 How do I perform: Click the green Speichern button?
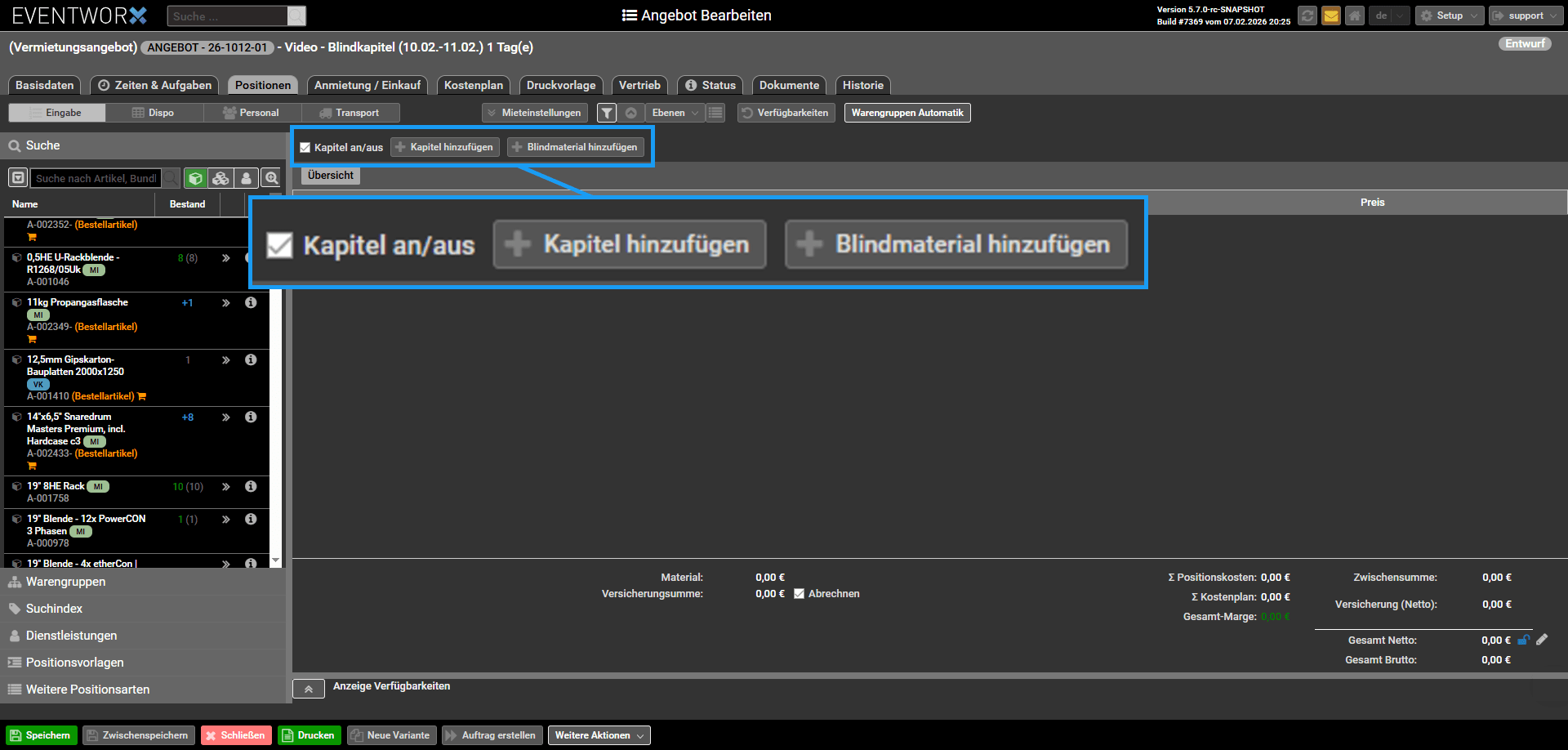click(x=41, y=735)
